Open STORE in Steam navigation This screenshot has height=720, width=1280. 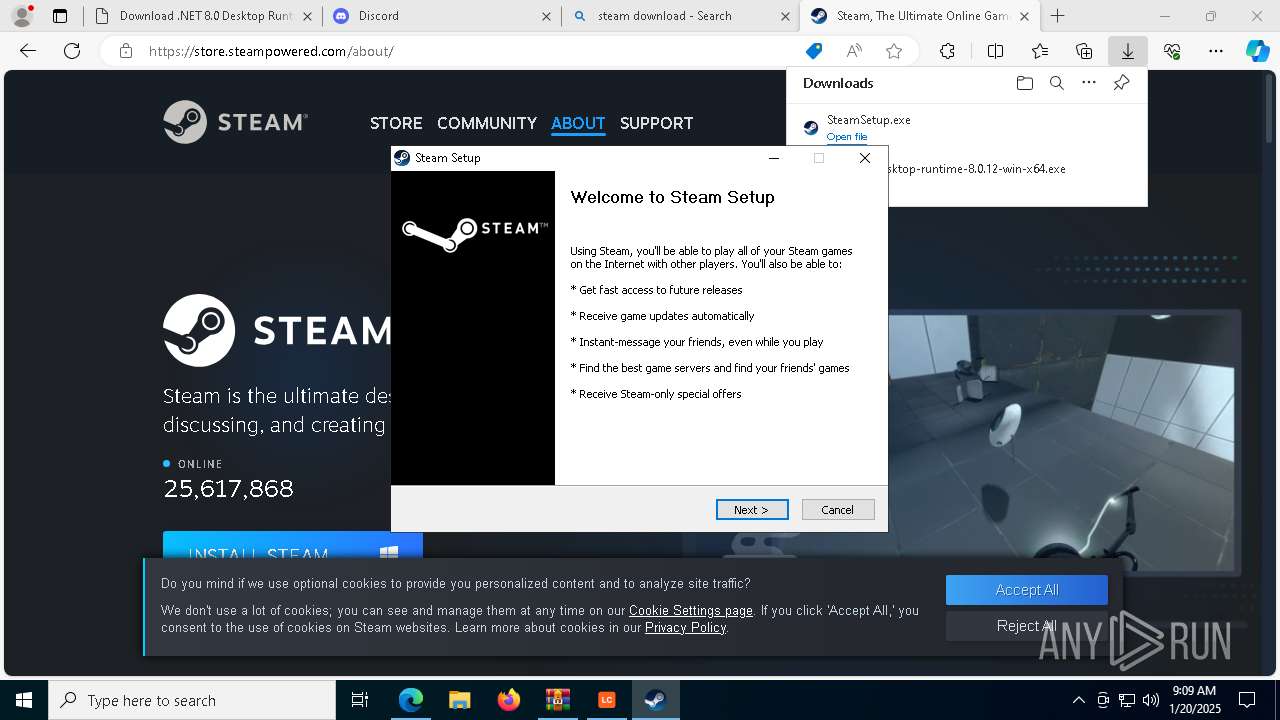(396, 123)
